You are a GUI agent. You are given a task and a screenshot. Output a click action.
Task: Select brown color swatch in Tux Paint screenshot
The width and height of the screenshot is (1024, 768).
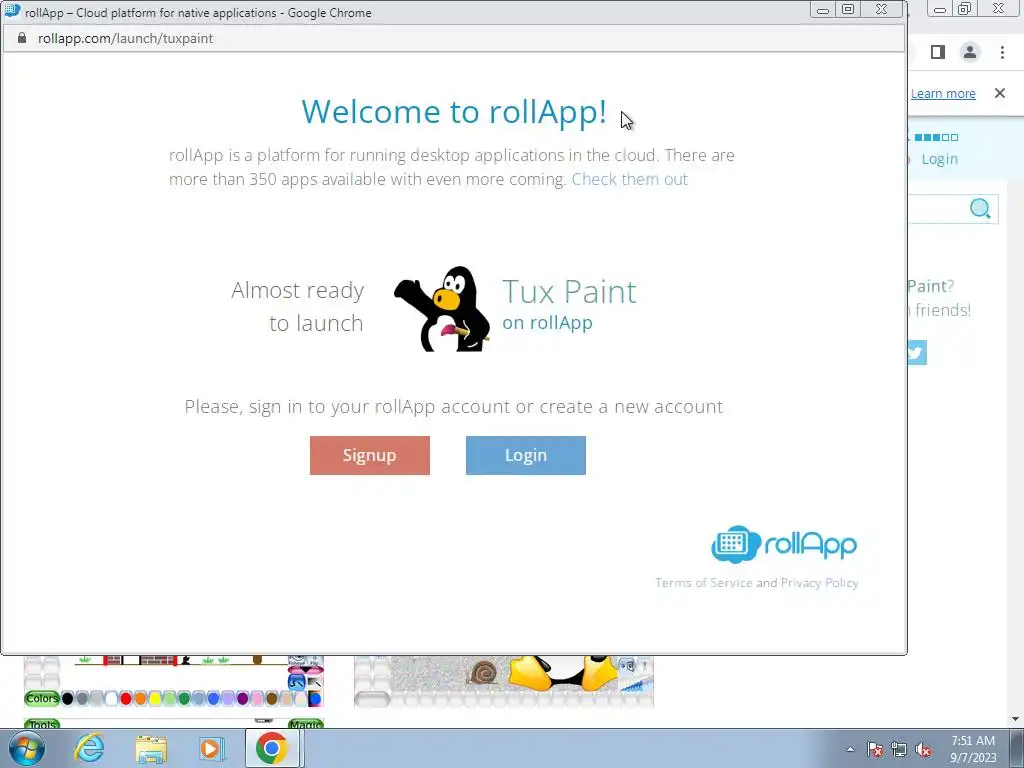[272, 699]
